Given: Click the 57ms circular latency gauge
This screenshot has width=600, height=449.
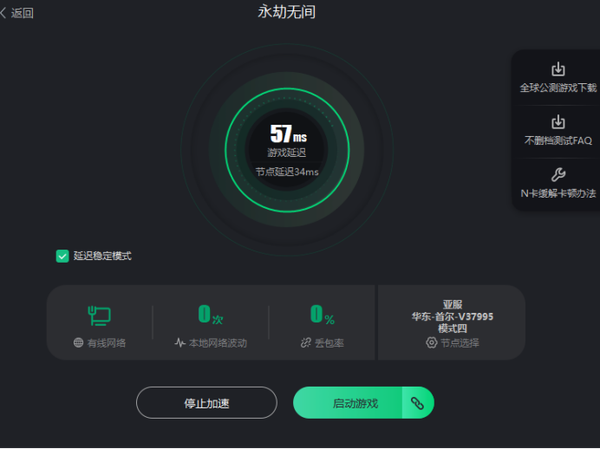Looking at the screenshot, I should click(x=287, y=150).
